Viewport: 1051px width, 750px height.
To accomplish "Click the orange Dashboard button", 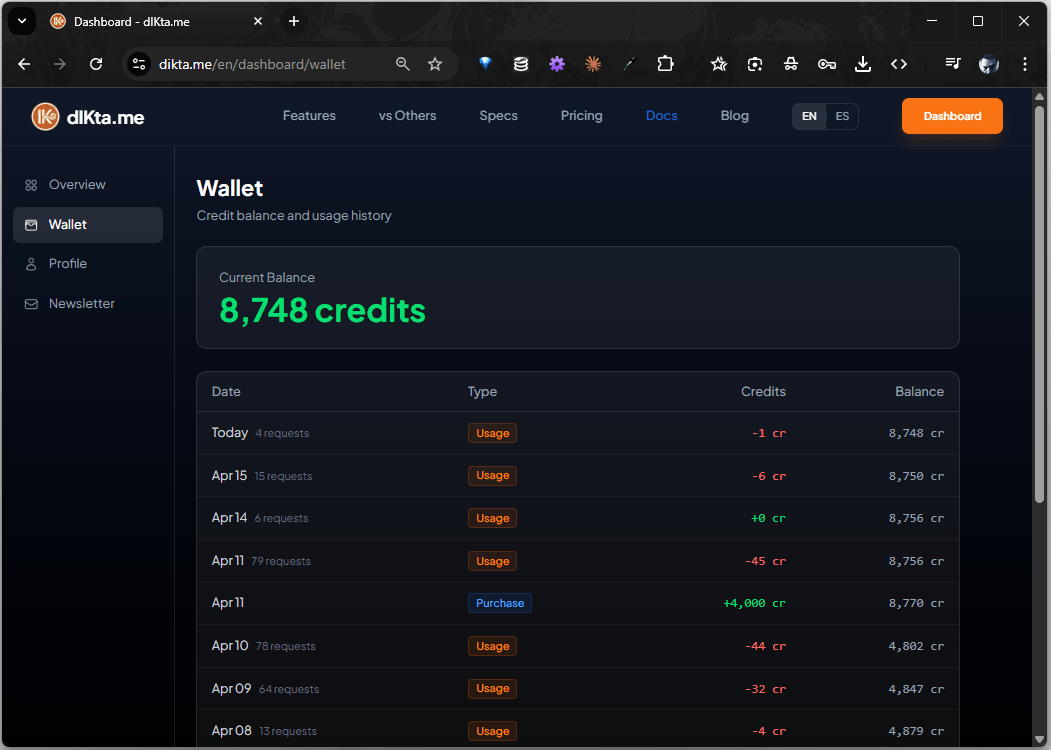I will pos(951,116).
